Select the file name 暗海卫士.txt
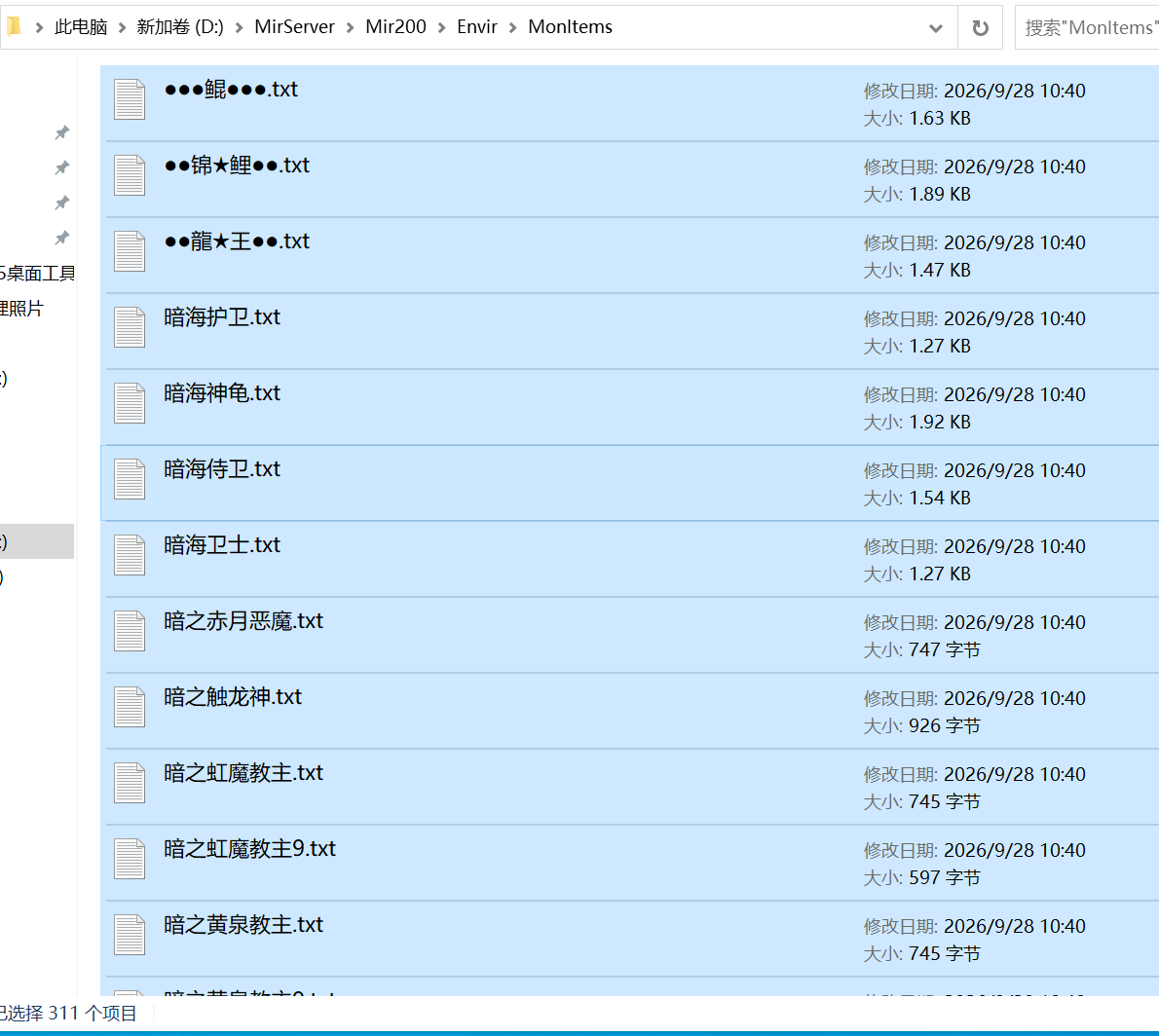Screen dimensions: 1159x1036 pos(222,546)
